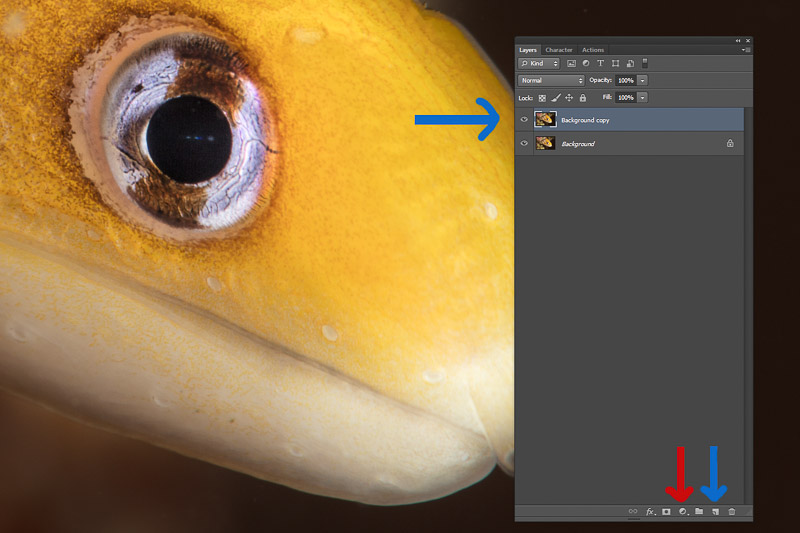This screenshot has height=533, width=800.
Task: Enable lock transparent pixels
Action: (543, 97)
